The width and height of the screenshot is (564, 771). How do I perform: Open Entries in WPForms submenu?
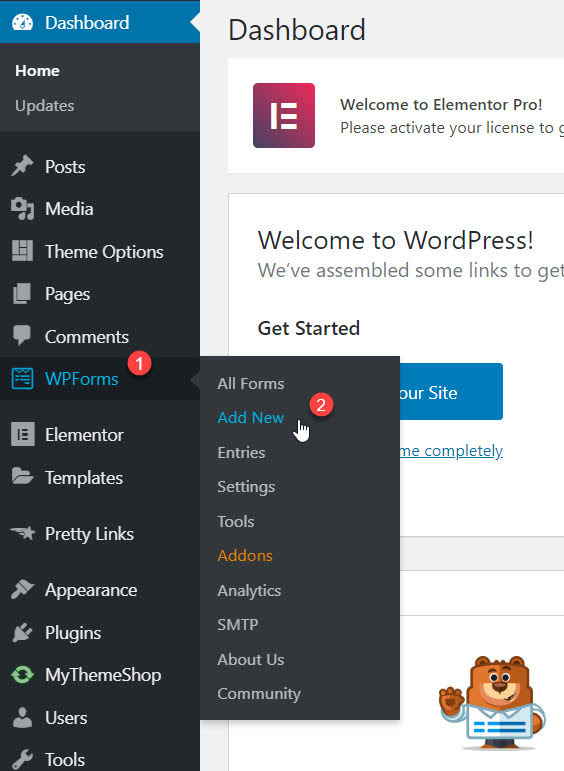(241, 452)
